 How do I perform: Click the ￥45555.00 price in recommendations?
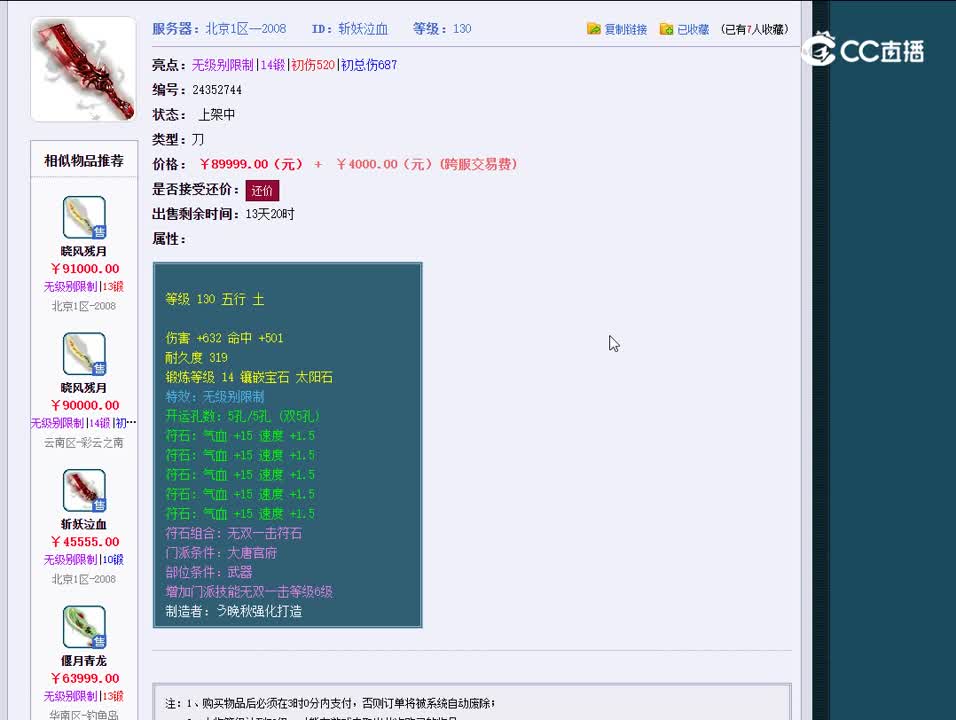coord(85,542)
